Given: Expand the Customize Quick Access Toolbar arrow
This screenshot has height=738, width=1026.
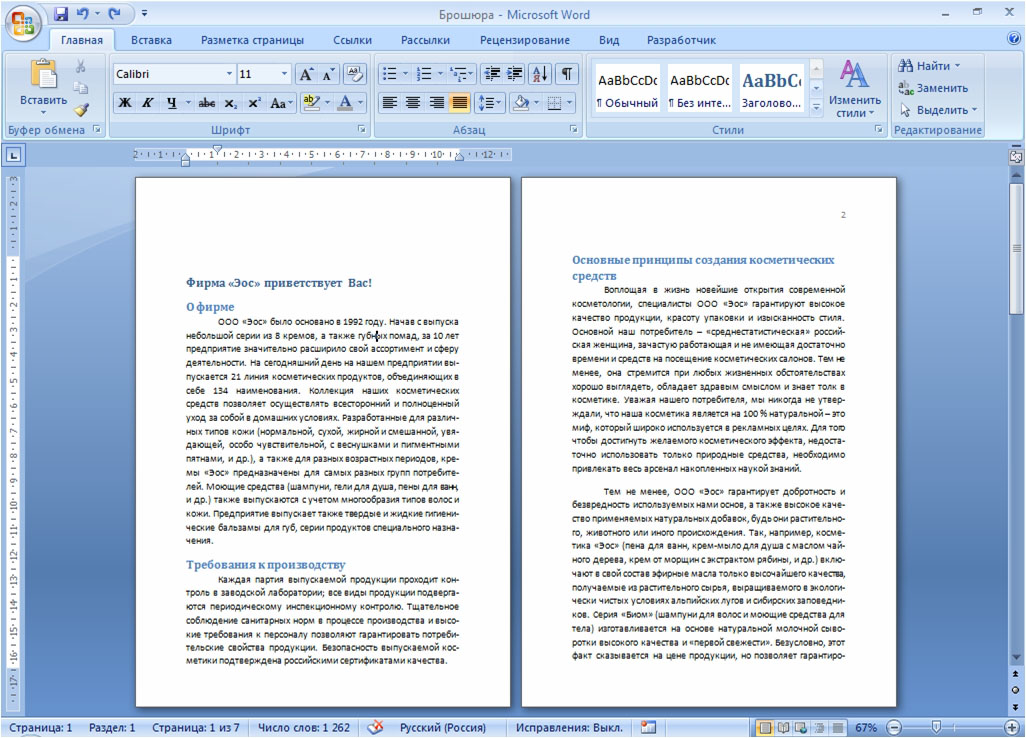Looking at the screenshot, I should coord(145,14).
